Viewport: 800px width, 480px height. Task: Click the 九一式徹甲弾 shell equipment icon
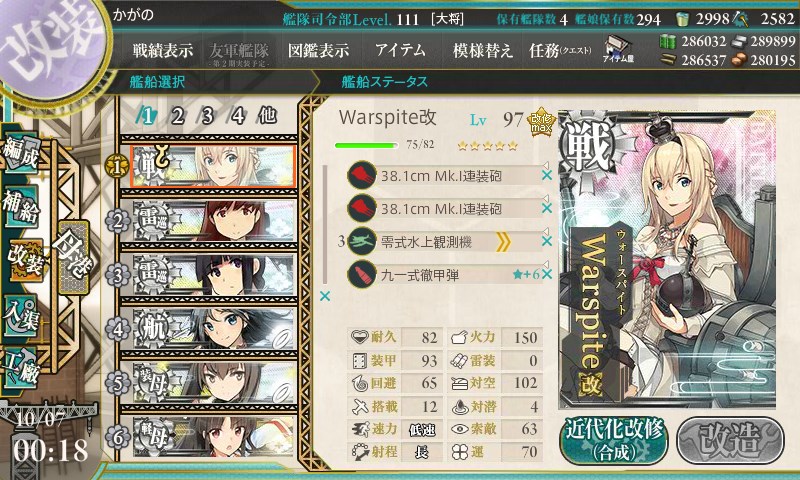click(362, 274)
